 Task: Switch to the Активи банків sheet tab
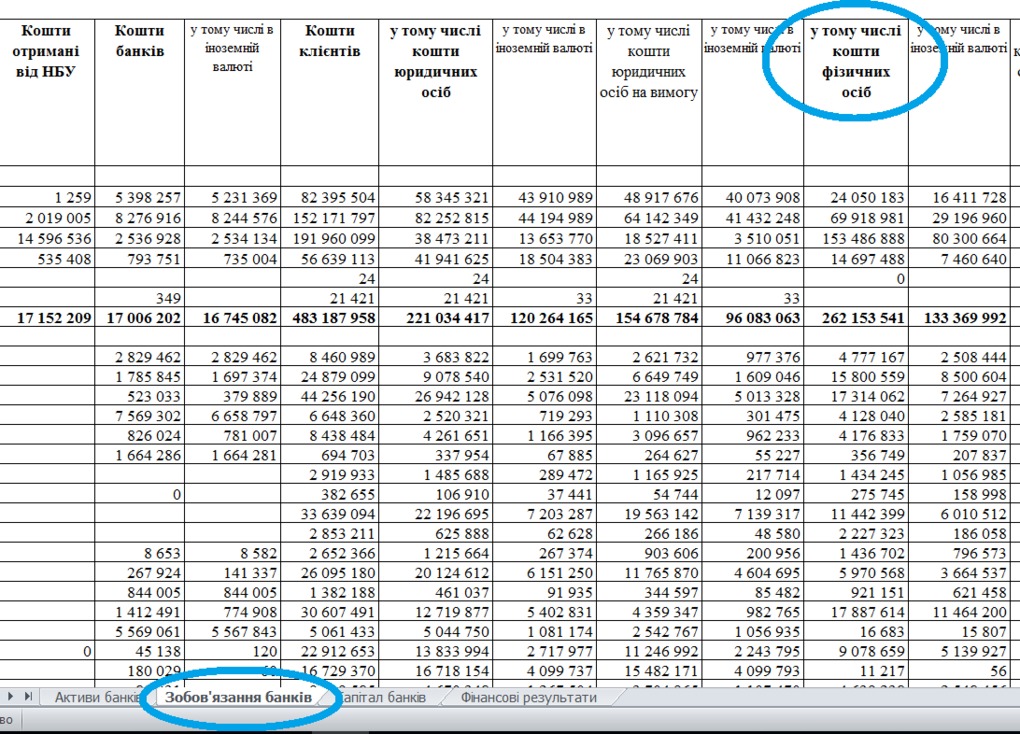coord(97,697)
